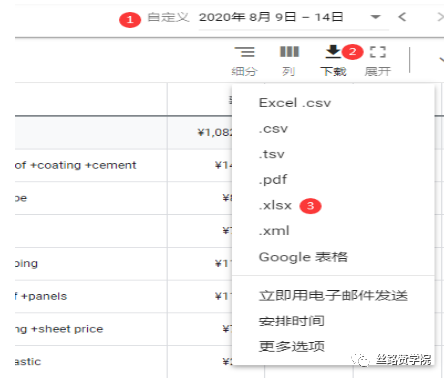This screenshot has height=379, width=444.
Task: Click keyword row '+sheet price'
Action: 59,329
